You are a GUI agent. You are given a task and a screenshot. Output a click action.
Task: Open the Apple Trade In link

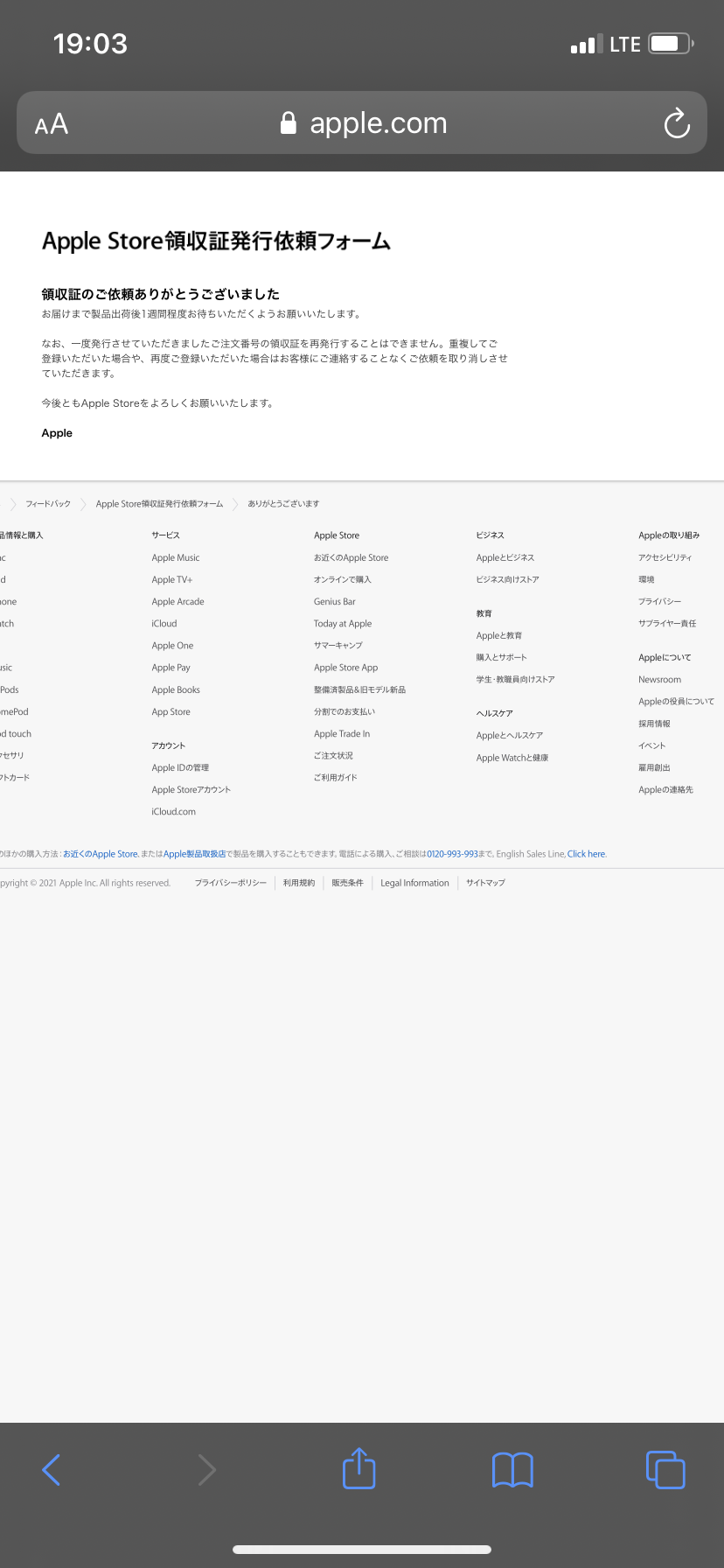tap(342, 734)
